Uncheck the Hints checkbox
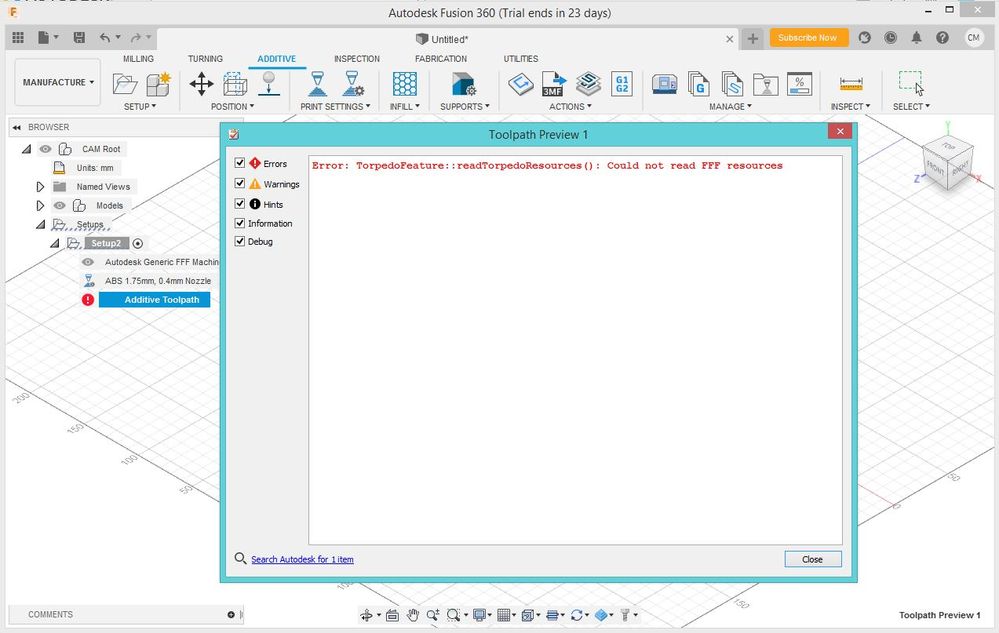The height and width of the screenshot is (633, 999). click(240, 204)
